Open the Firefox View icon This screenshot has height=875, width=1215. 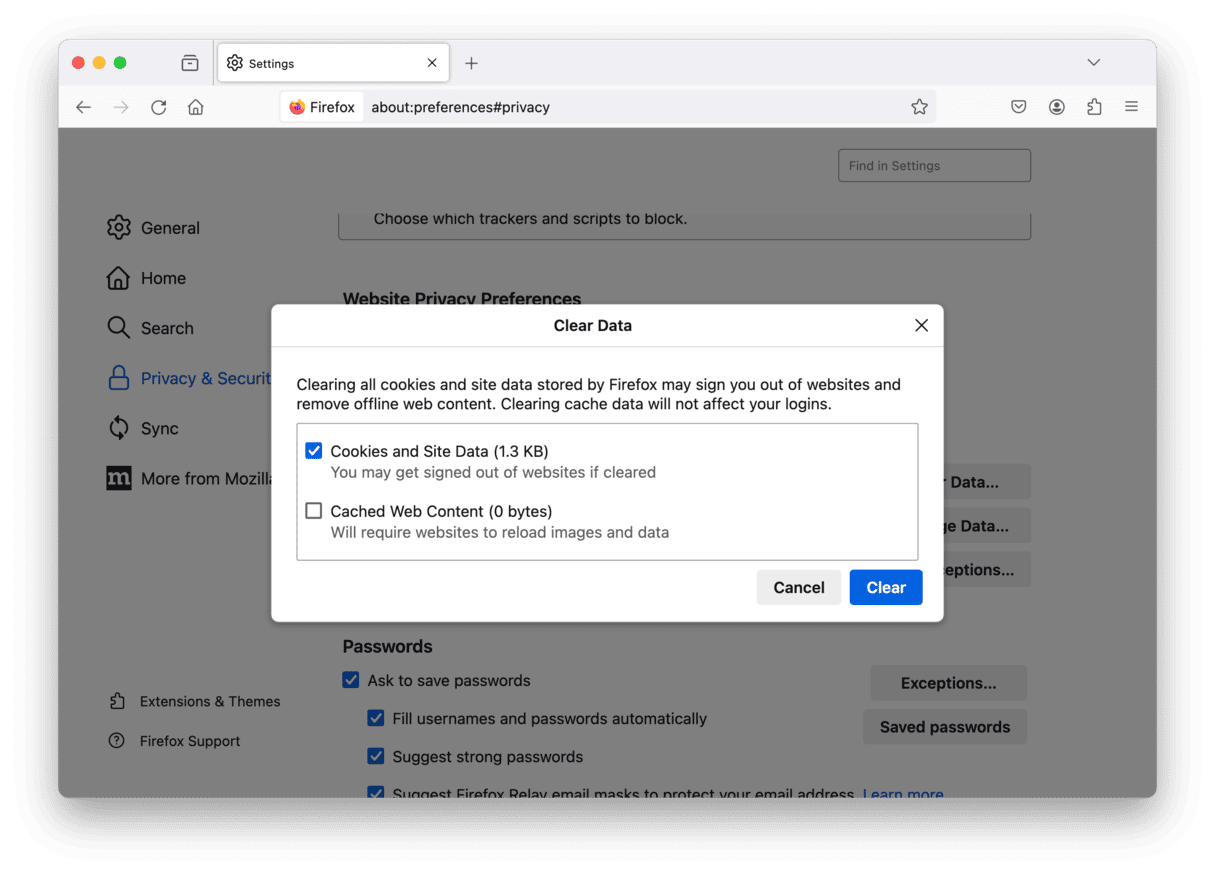(190, 63)
